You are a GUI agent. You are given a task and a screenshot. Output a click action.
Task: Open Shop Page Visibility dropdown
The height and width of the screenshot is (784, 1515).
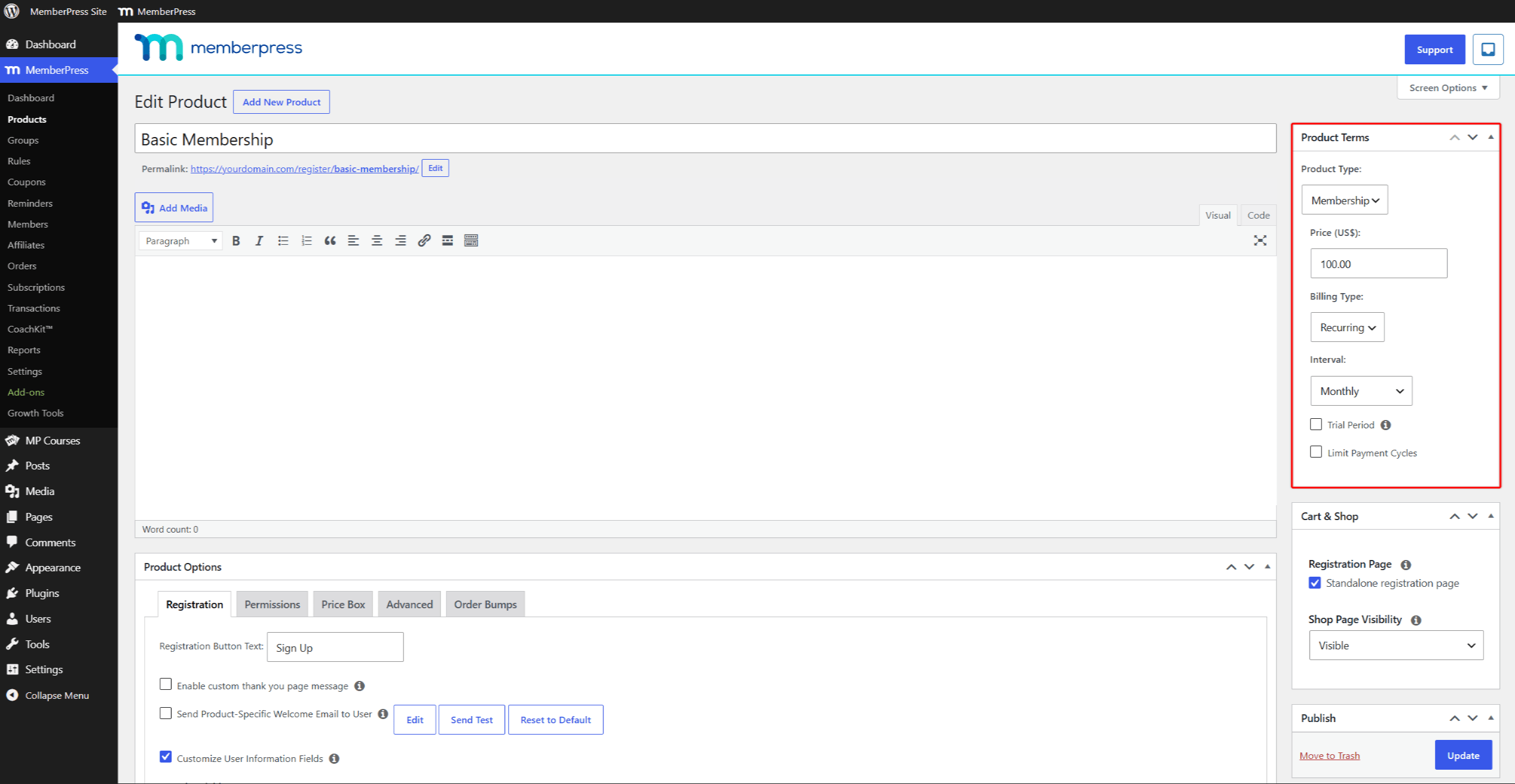click(x=1396, y=645)
